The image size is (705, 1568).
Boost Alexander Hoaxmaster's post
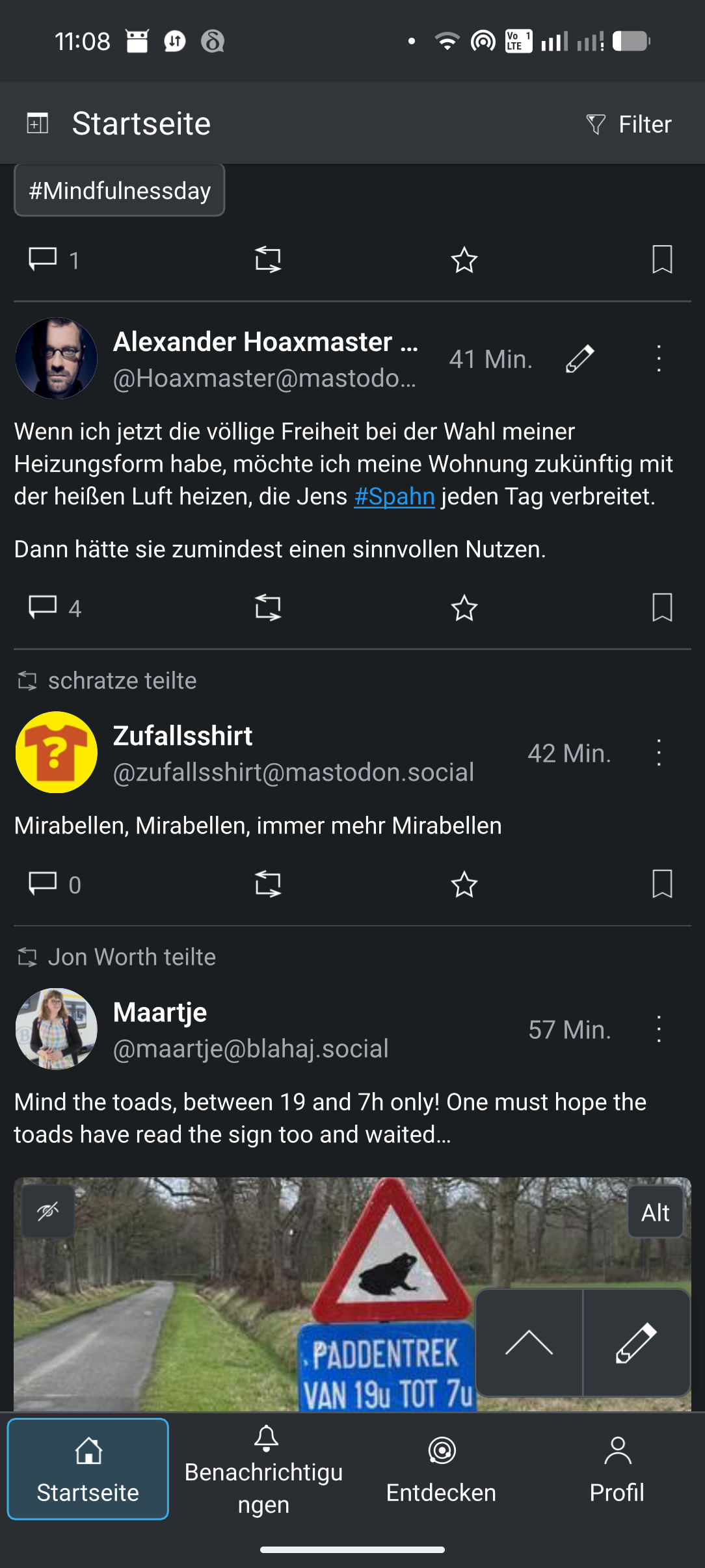click(268, 607)
